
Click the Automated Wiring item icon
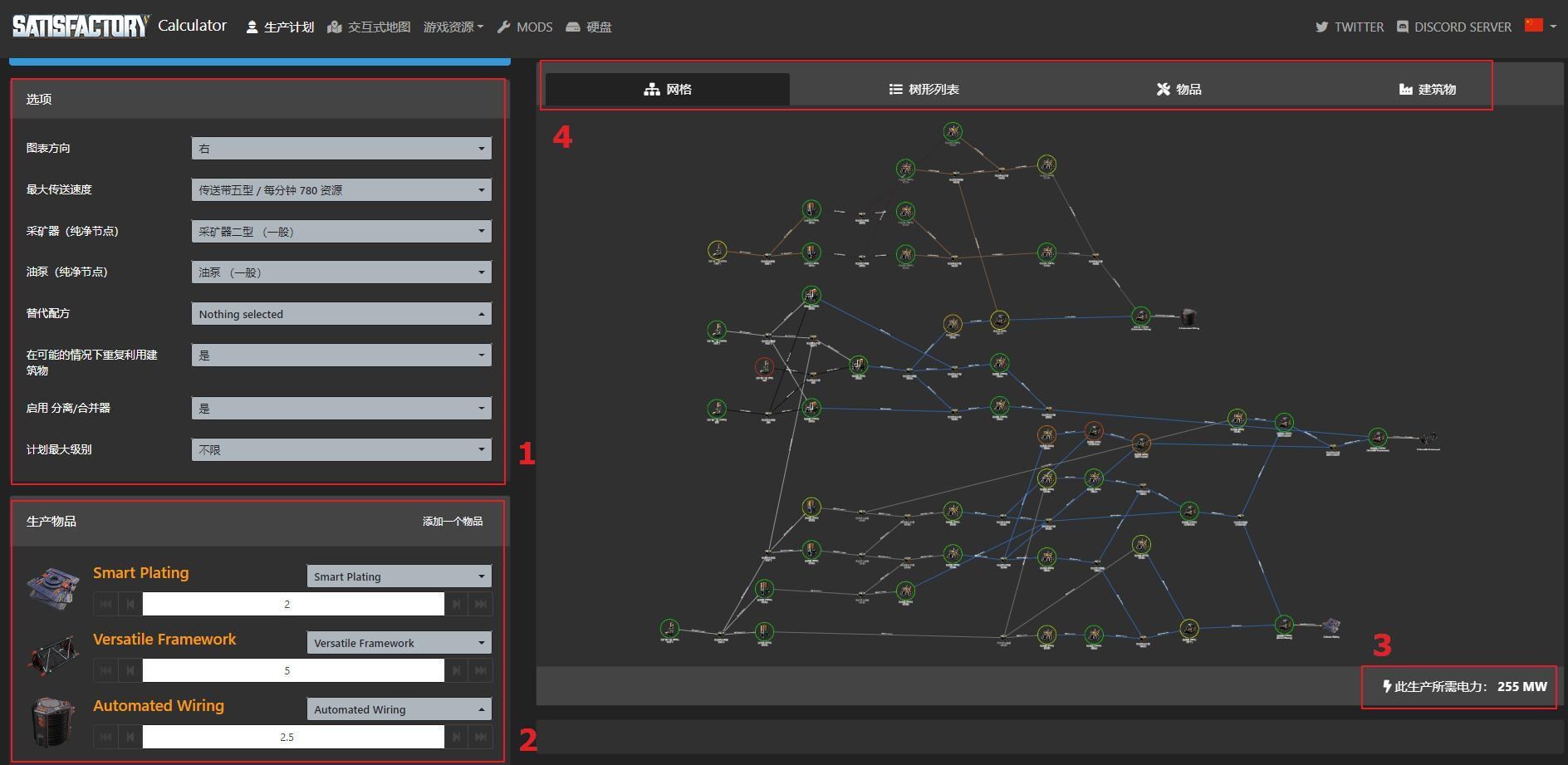(x=52, y=721)
